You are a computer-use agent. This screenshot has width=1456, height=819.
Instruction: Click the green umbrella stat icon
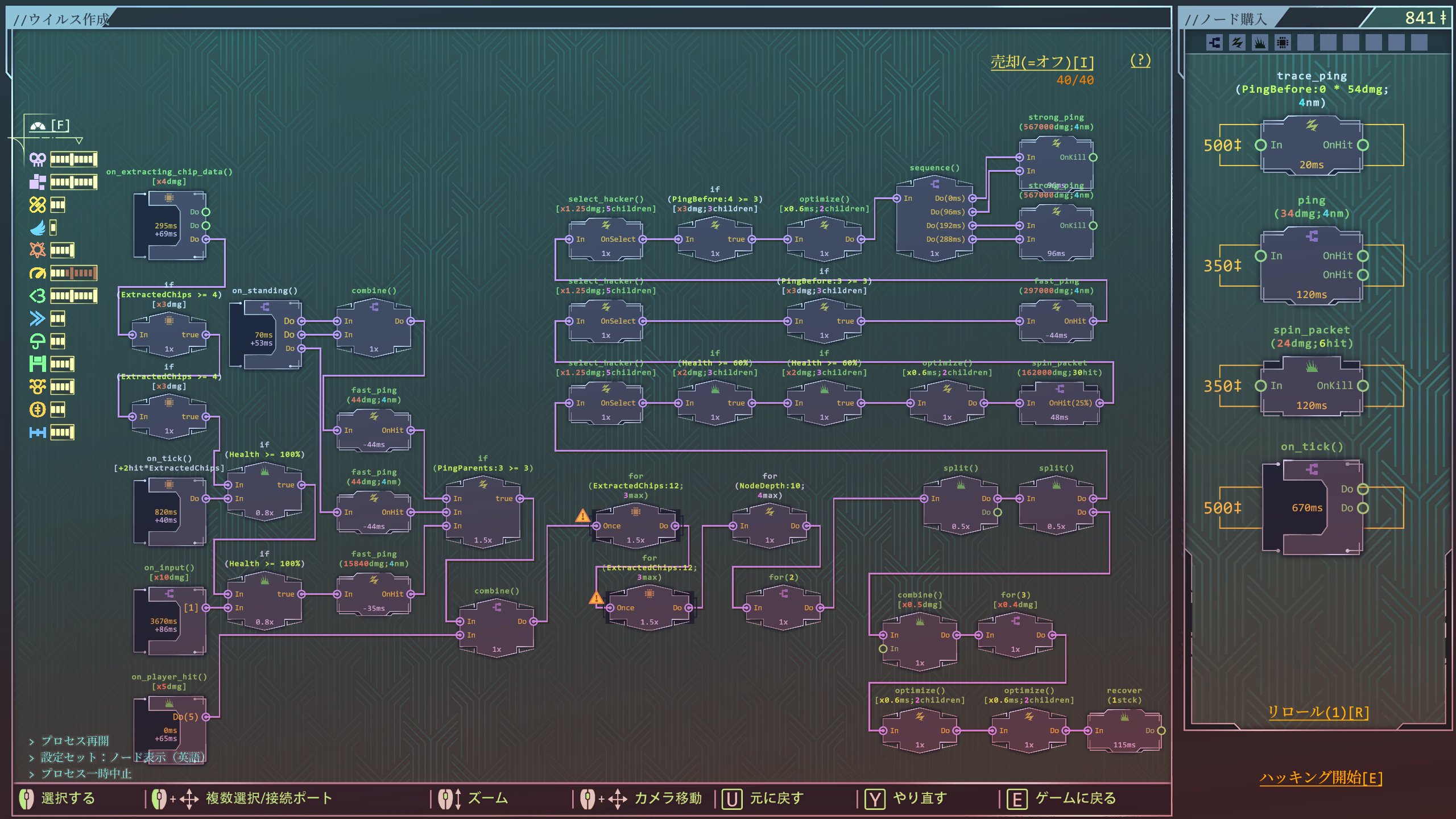click(38, 341)
